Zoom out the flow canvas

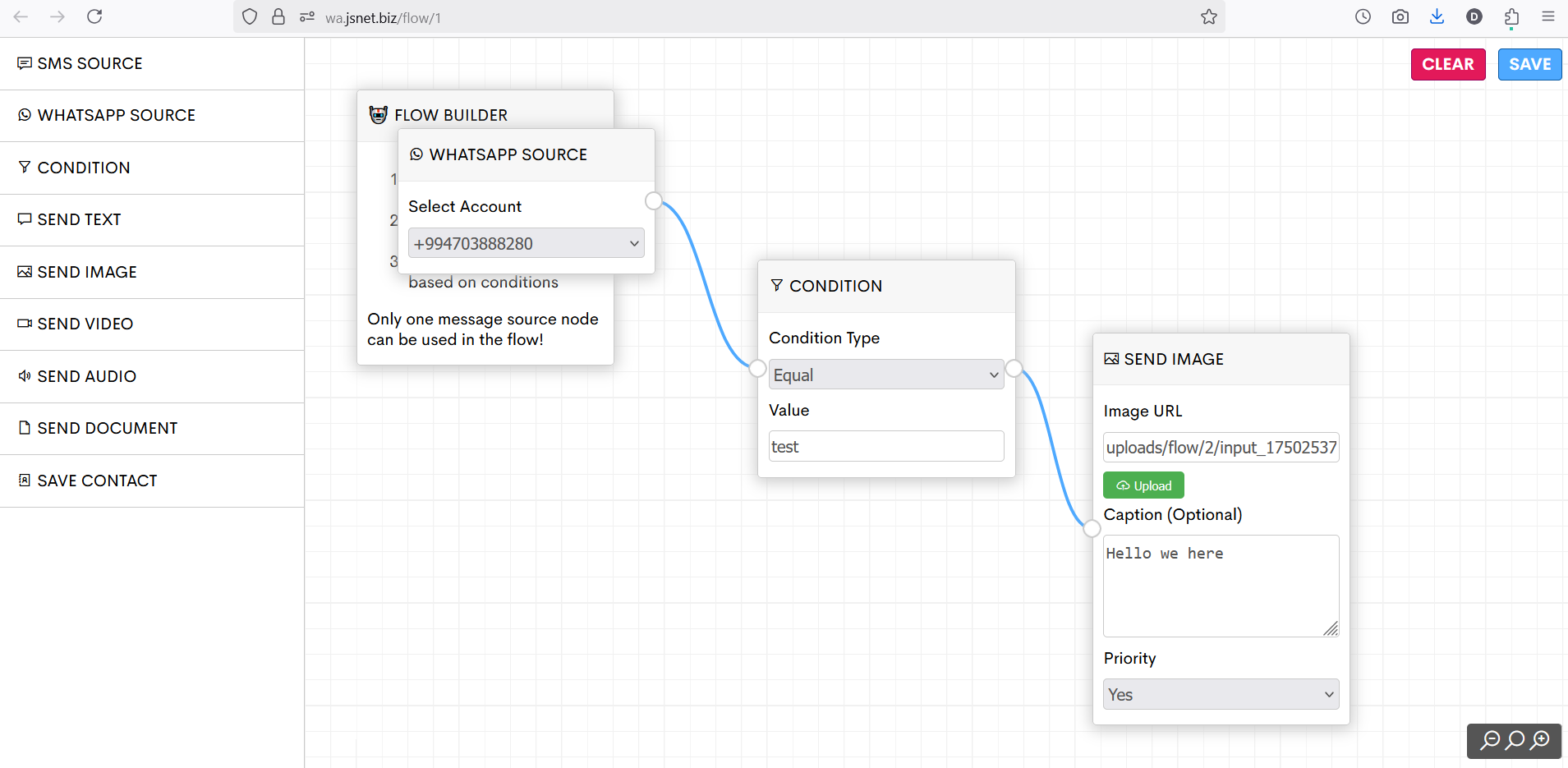(x=1489, y=741)
